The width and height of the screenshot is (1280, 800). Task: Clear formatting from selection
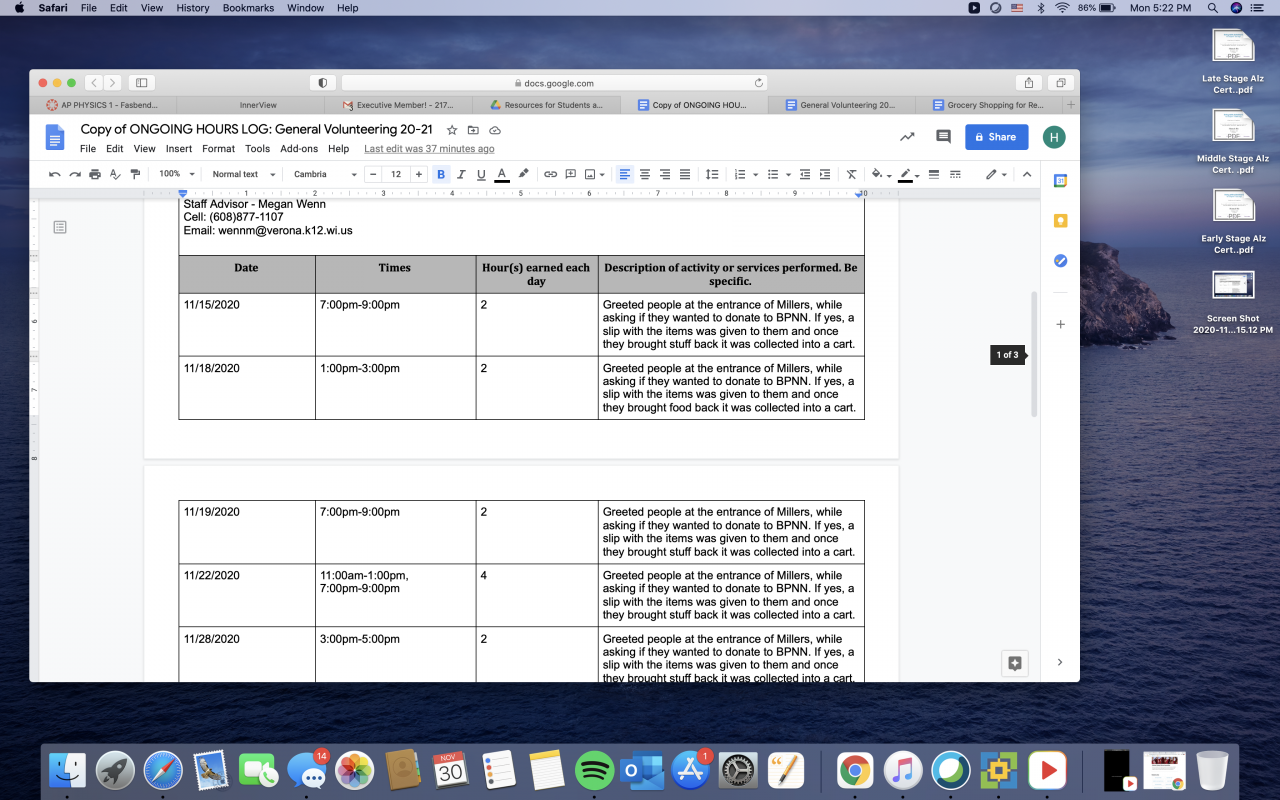852,174
